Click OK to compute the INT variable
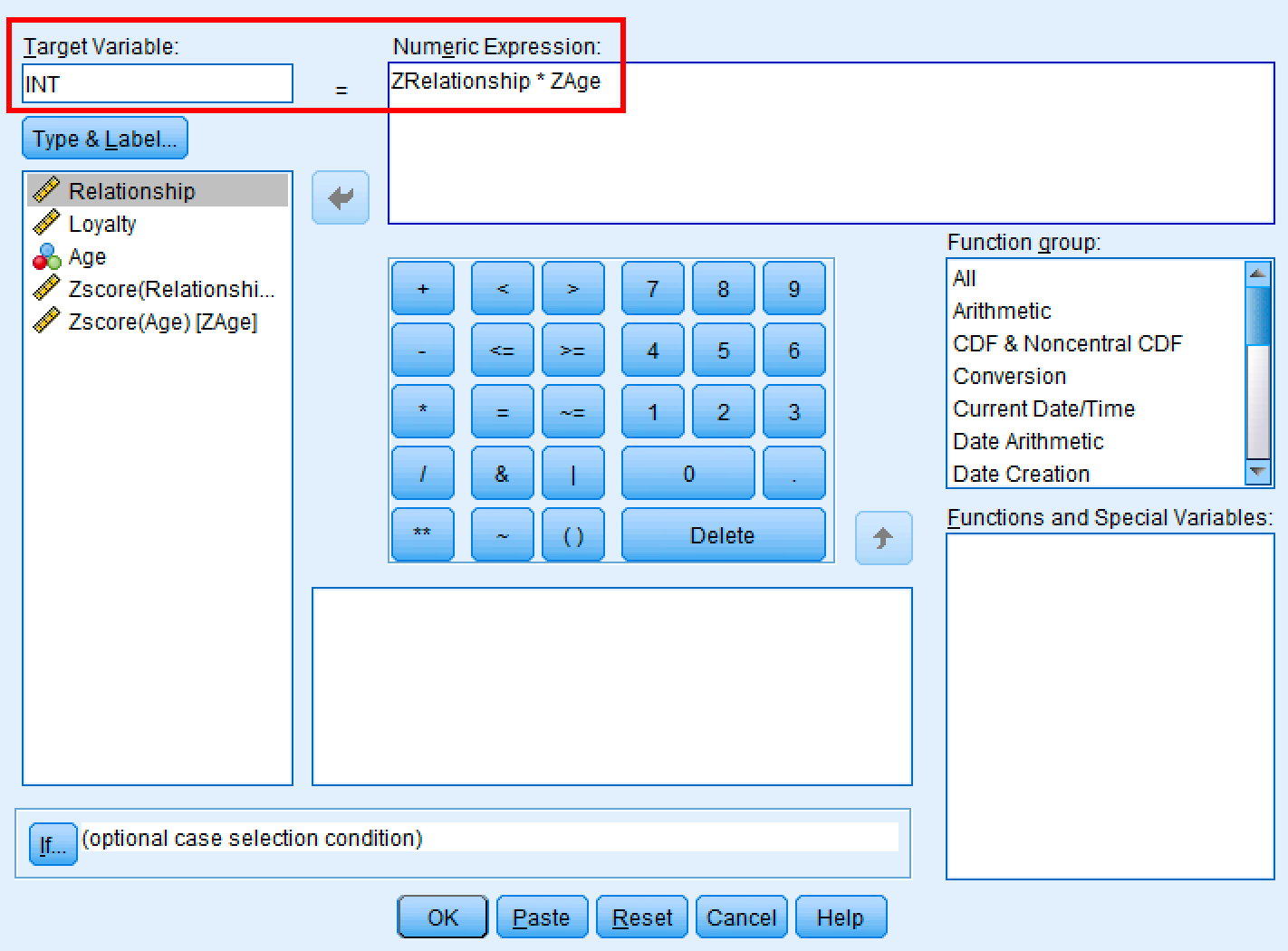Image resolution: width=1288 pixels, height=951 pixels. click(442, 917)
